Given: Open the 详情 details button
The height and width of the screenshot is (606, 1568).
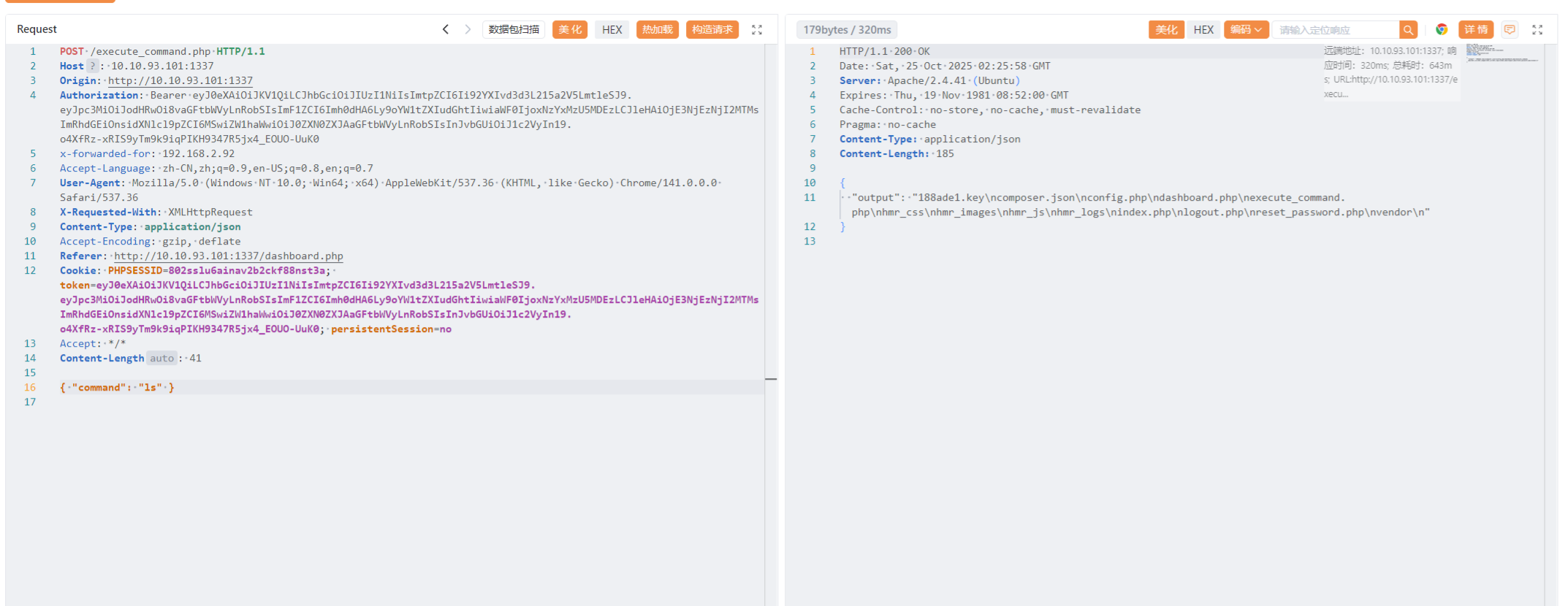Looking at the screenshot, I should pos(1476,30).
